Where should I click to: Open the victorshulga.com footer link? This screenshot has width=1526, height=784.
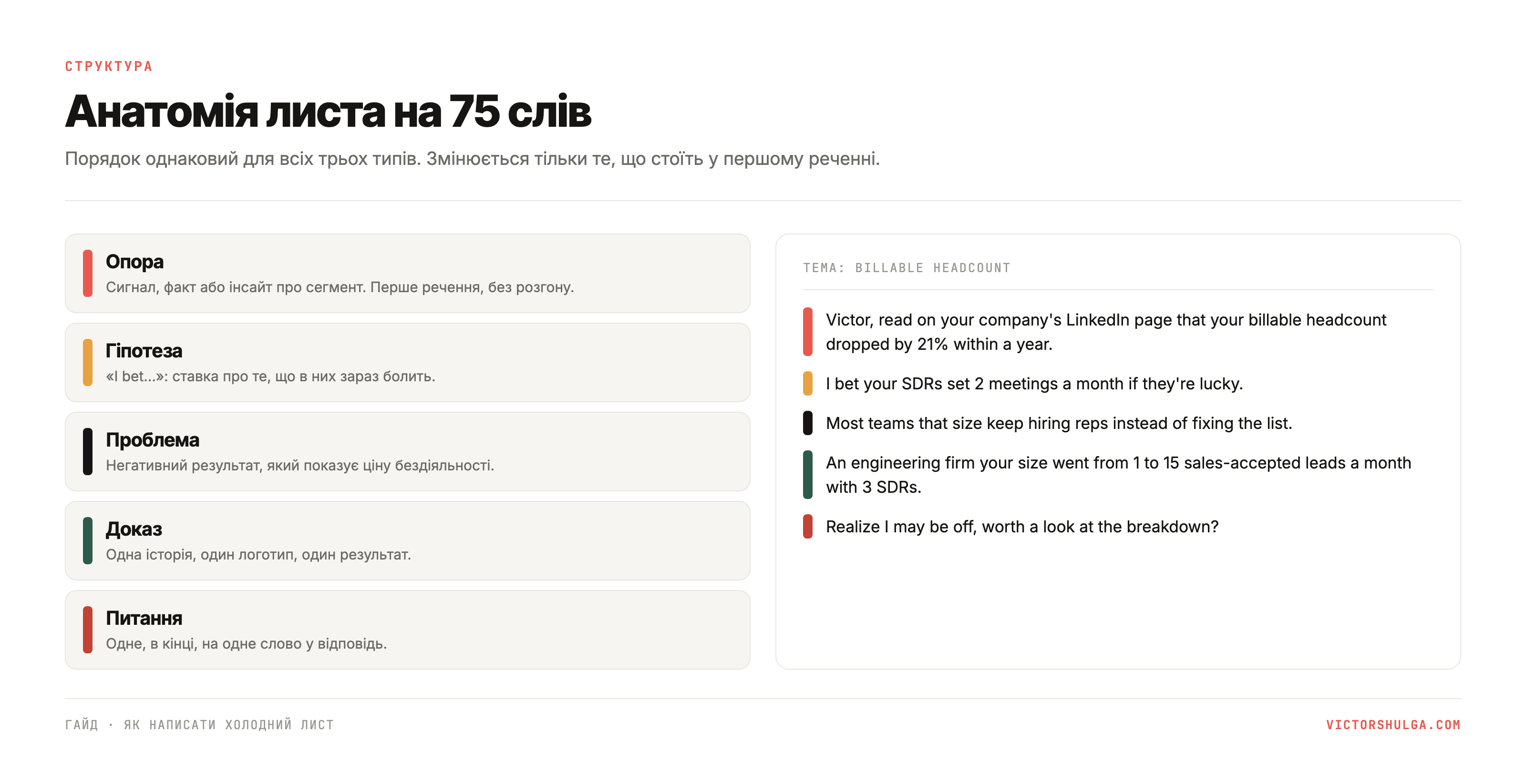click(1392, 724)
